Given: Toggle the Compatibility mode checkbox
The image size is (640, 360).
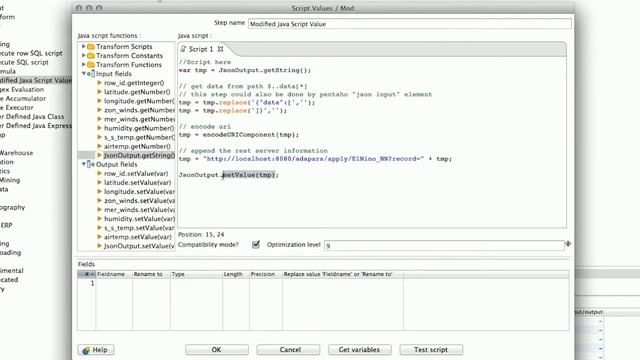Looking at the screenshot, I should pyautogui.click(x=256, y=244).
